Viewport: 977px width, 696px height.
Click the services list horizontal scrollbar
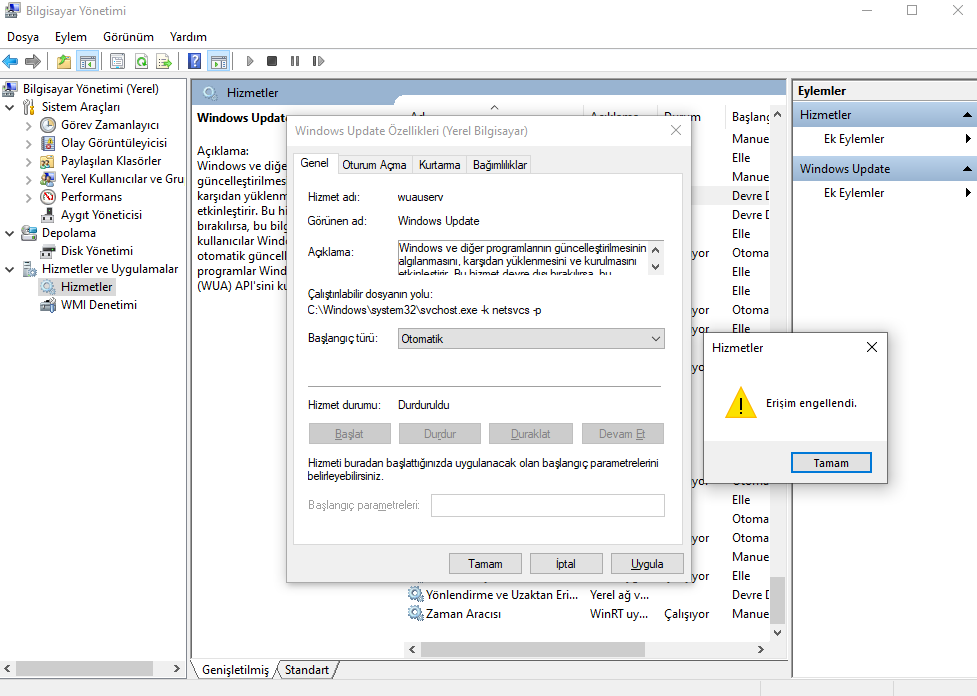coord(533,649)
